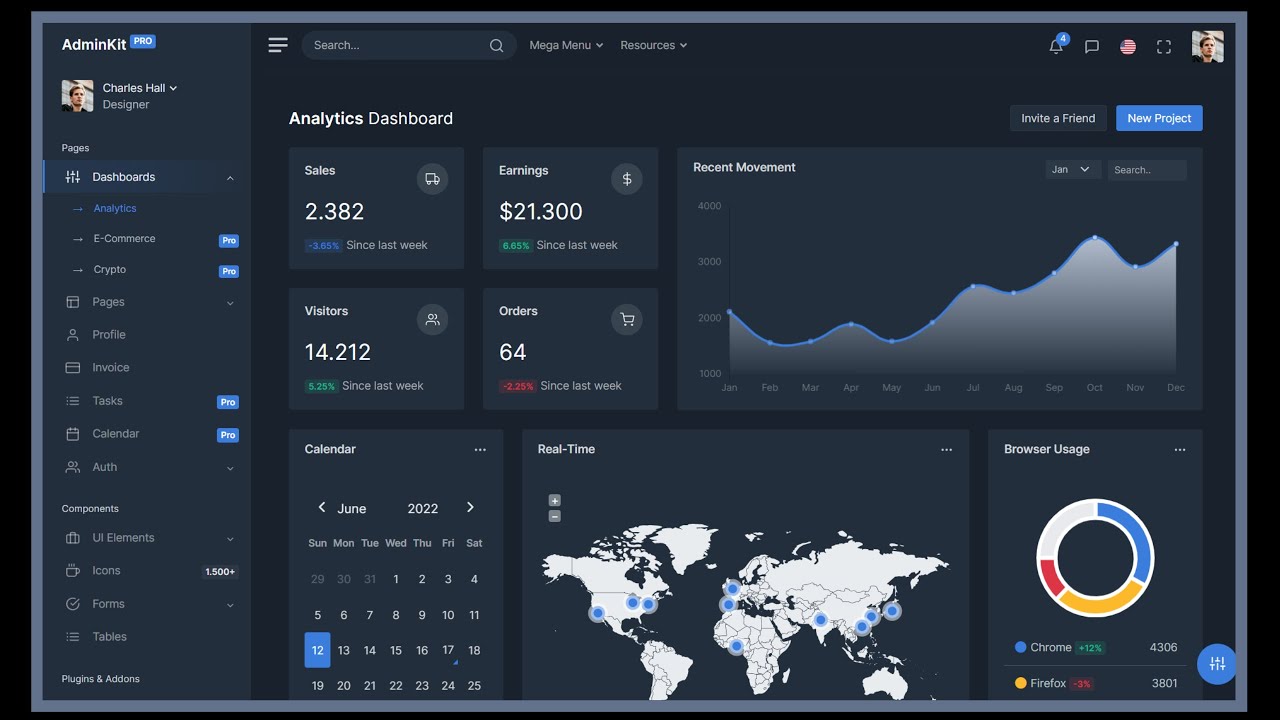Click the Chrome 4306 value

click(x=1164, y=648)
